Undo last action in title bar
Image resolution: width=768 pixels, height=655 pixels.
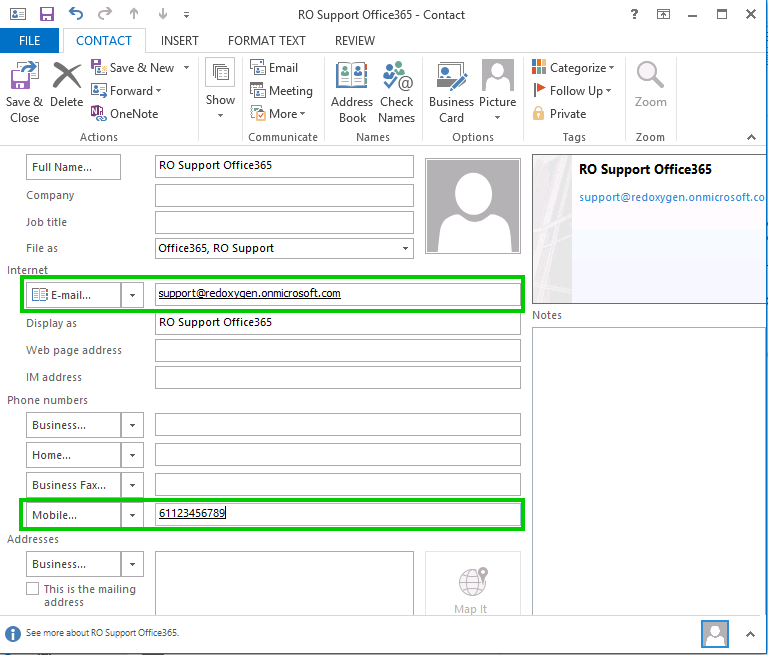click(75, 13)
